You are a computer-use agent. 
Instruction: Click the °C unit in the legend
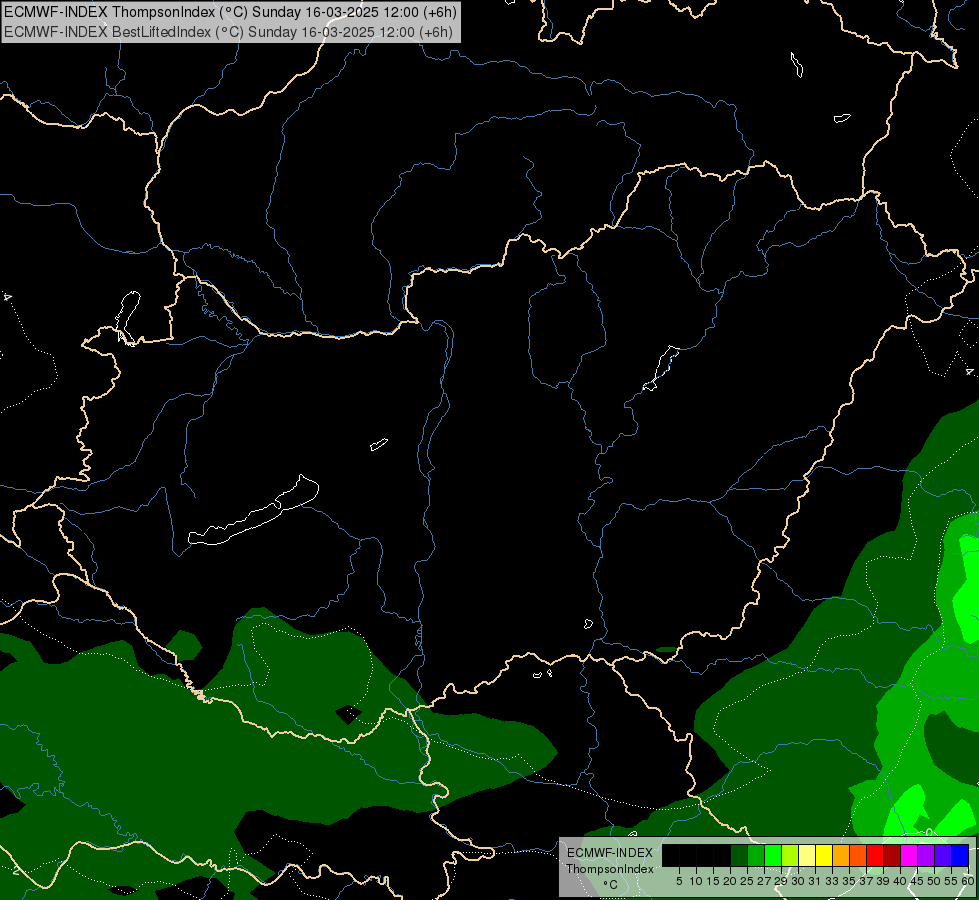[x=610, y=884]
